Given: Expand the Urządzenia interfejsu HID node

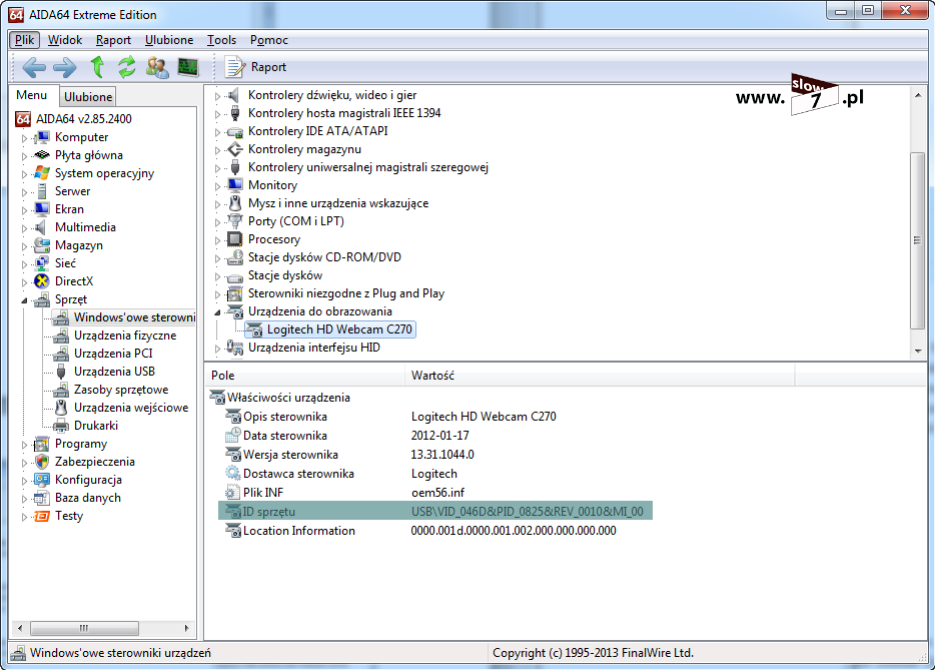Looking at the screenshot, I should (218, 349).
